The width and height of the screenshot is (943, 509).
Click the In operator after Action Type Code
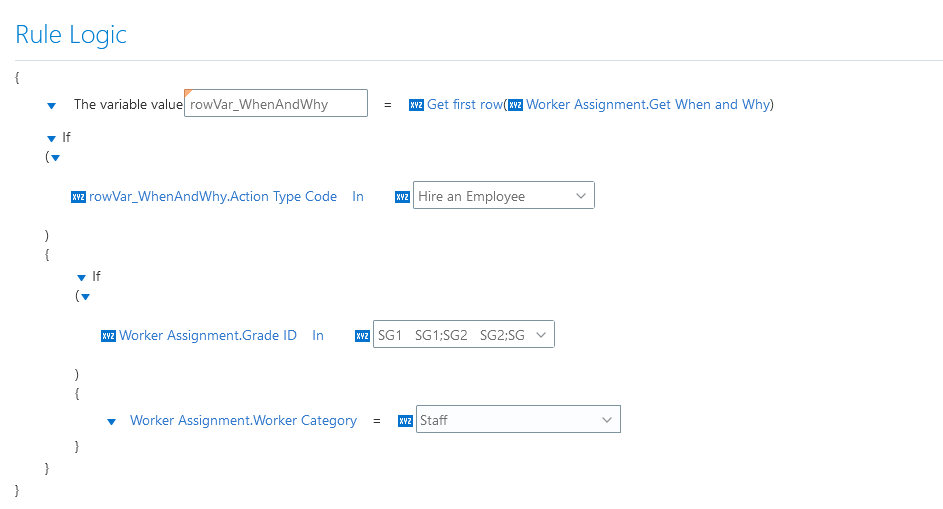[x=358, y=197]
